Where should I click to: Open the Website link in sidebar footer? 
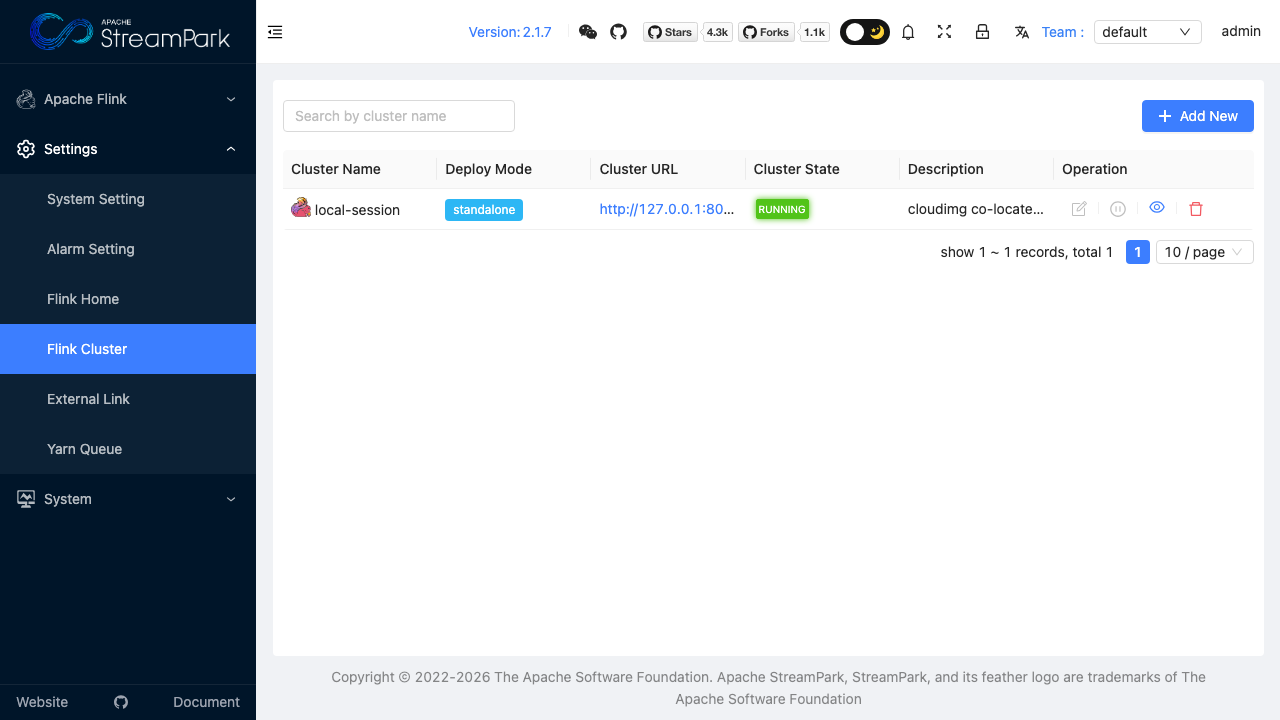point(42,702)
